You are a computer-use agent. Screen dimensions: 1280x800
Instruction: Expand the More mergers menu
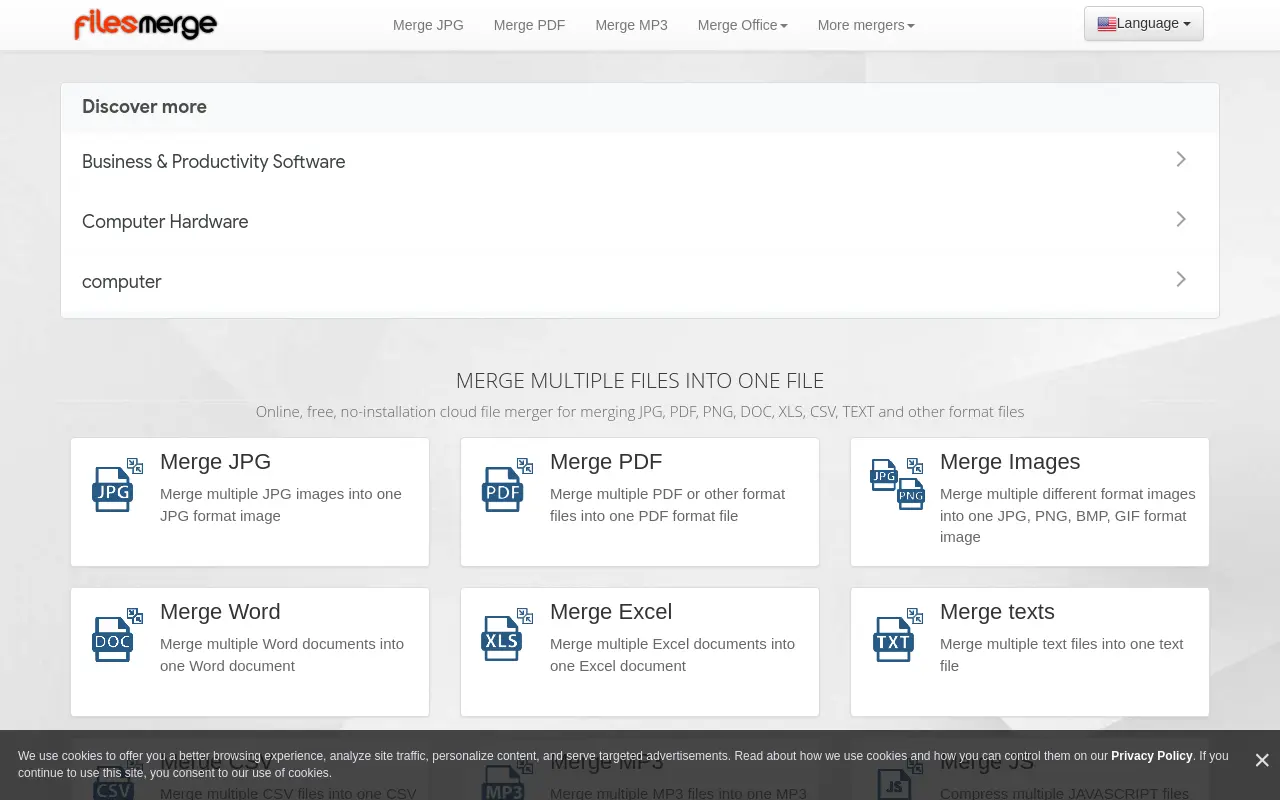pyautogui.click(x=866, y=25)
